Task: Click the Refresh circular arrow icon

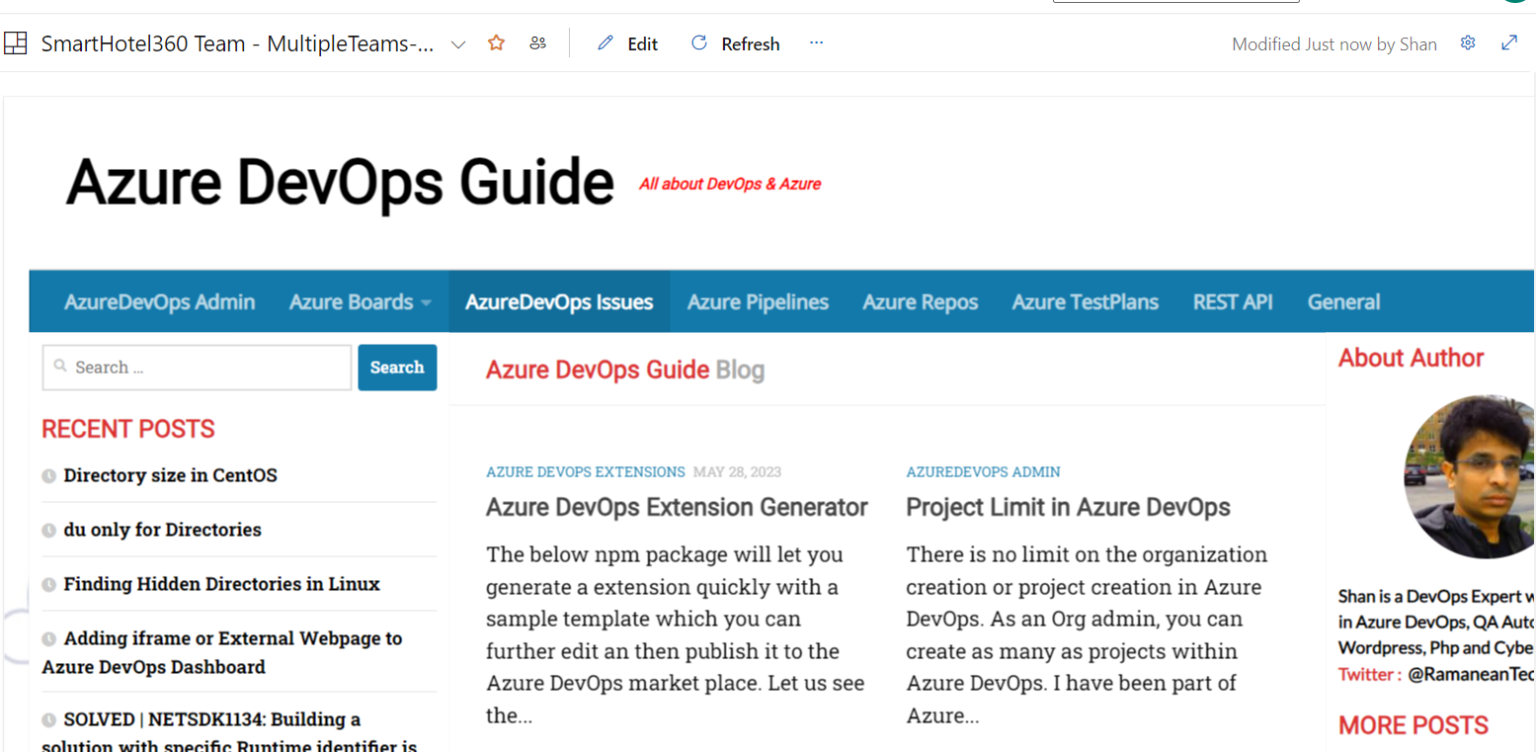Action: [699, 43]
